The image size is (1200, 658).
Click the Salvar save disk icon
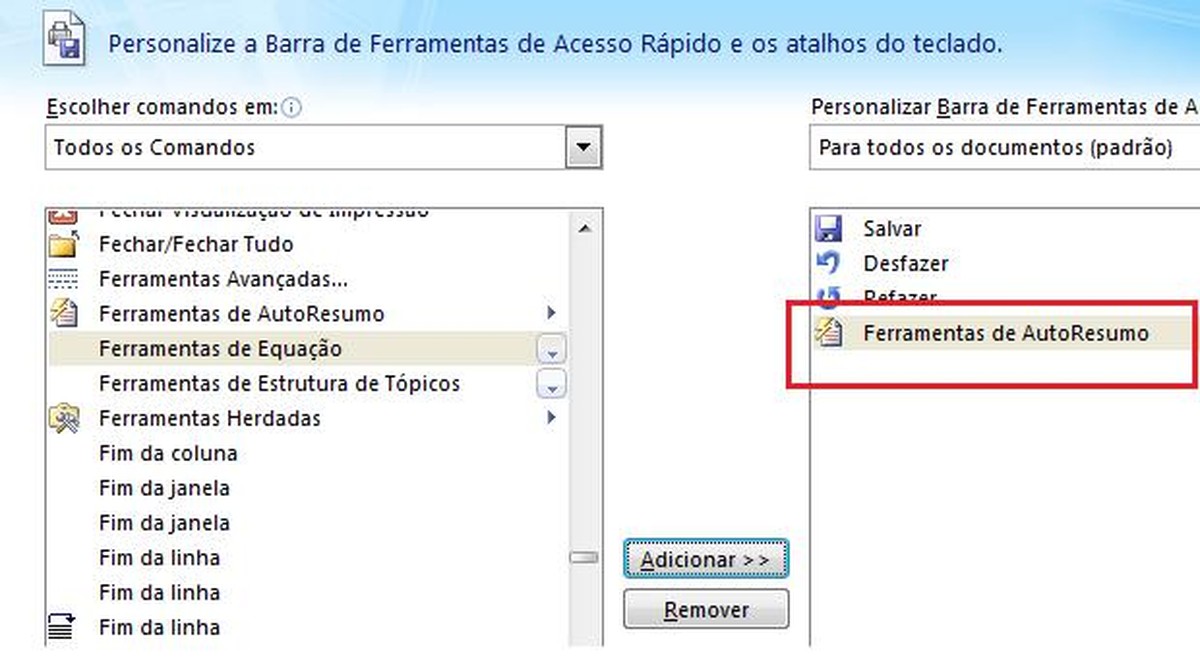(x=828, y=228)
